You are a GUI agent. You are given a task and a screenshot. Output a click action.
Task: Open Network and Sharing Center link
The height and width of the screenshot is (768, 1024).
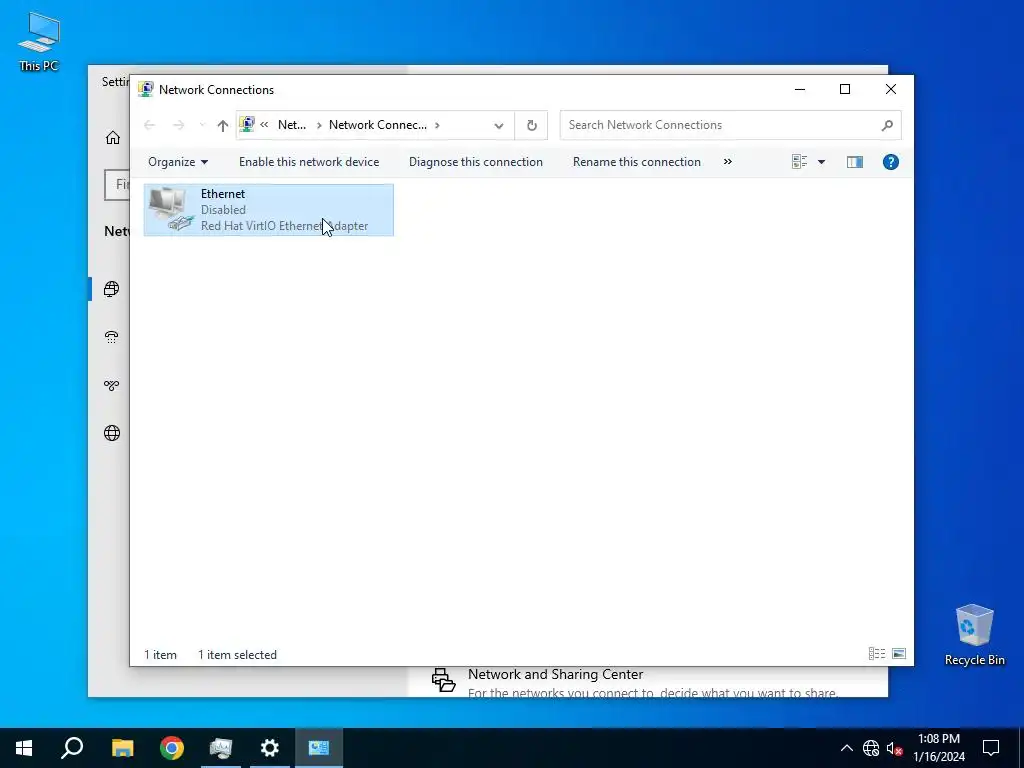click(556, 674)
